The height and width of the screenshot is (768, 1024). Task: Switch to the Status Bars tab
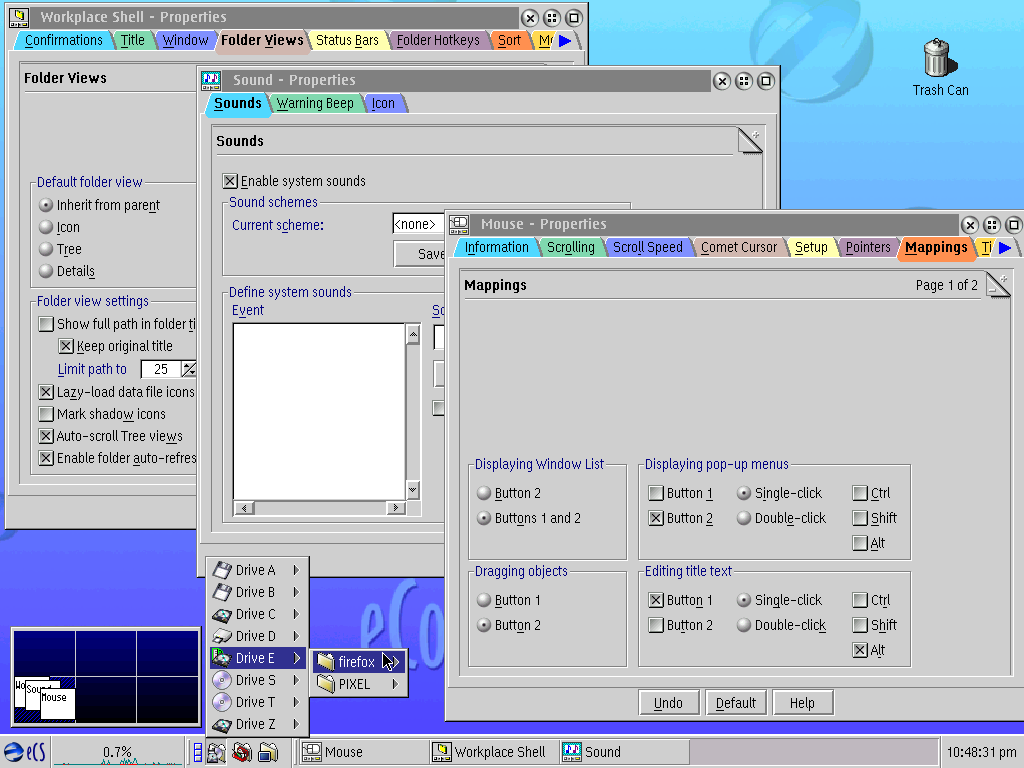[347, 40]
